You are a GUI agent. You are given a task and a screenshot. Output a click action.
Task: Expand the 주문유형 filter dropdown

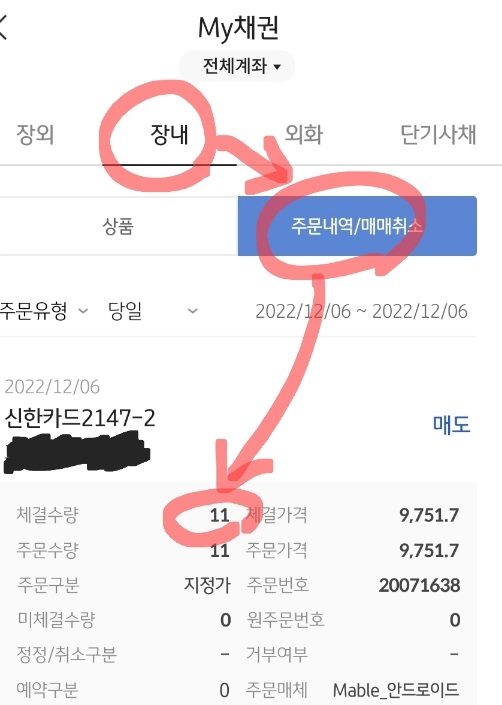coord(44,311)
